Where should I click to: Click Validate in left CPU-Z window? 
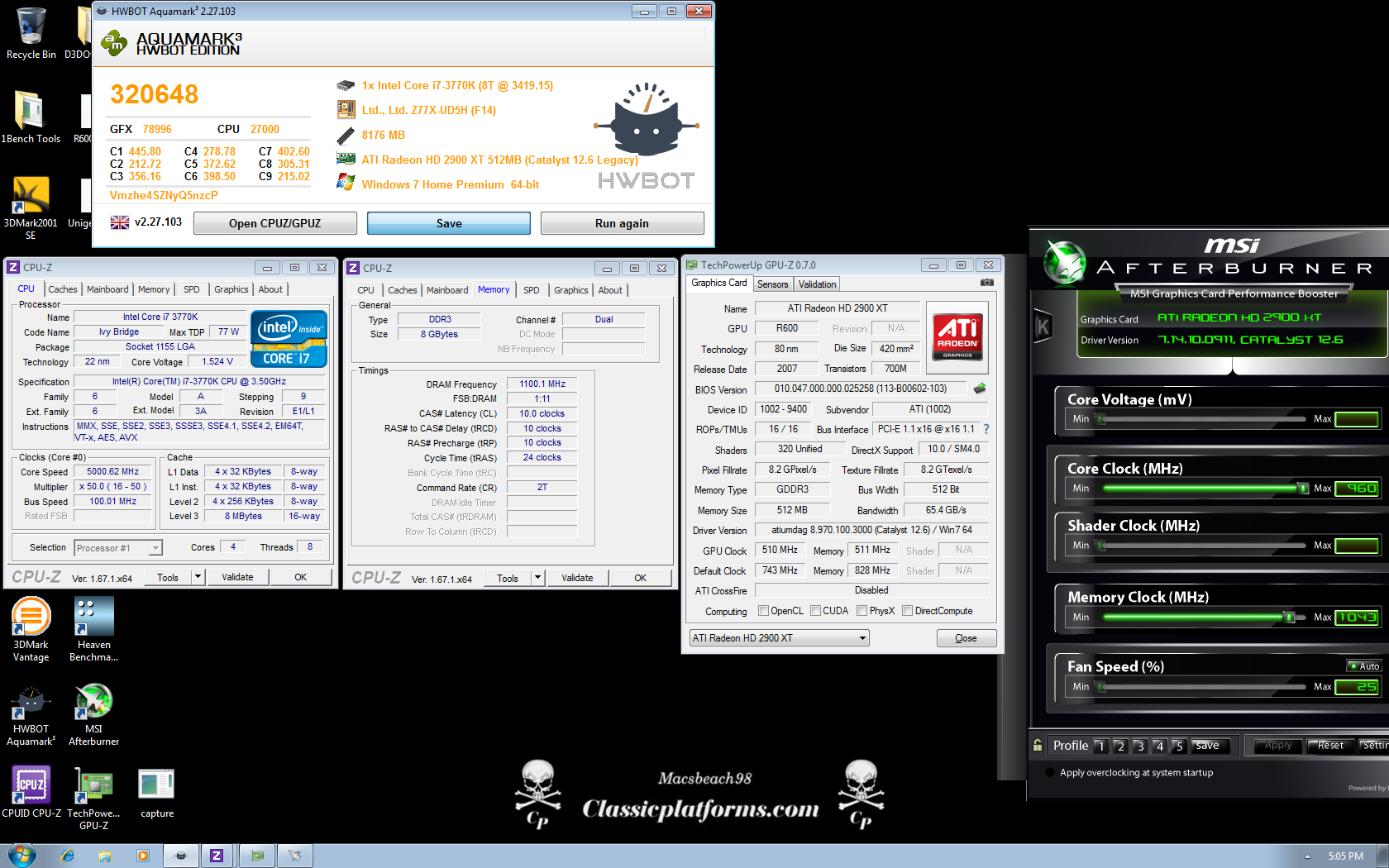[237, 577]
